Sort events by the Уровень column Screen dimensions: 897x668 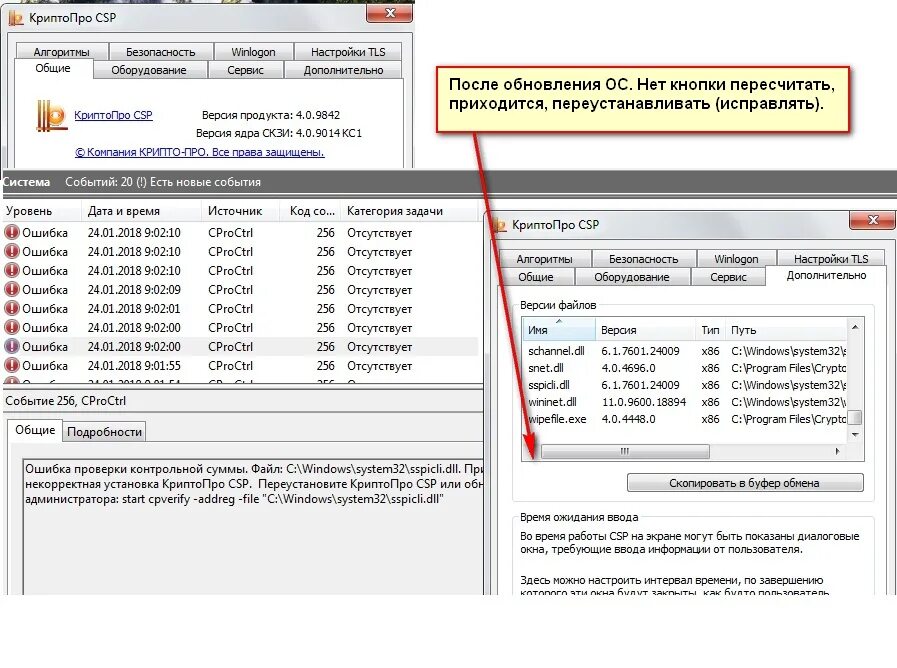pos(42,211)
